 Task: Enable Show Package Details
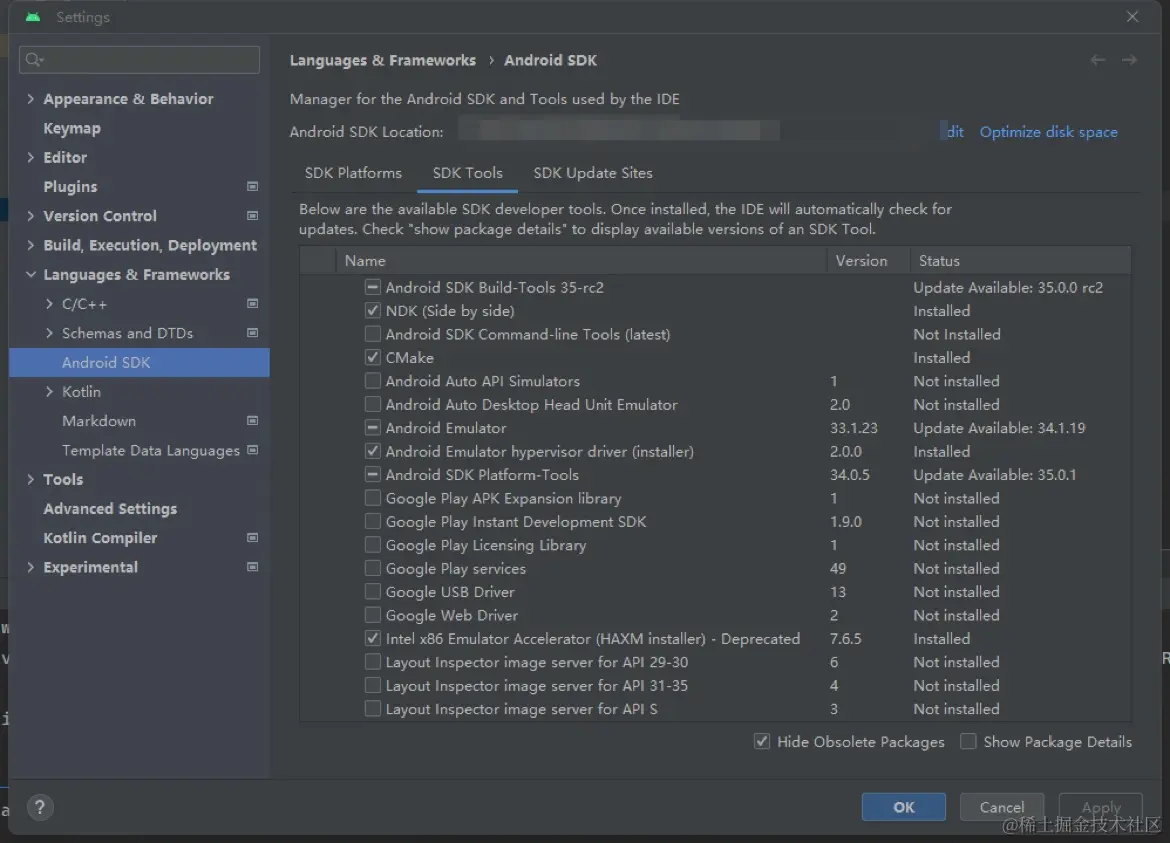(968, 741)
